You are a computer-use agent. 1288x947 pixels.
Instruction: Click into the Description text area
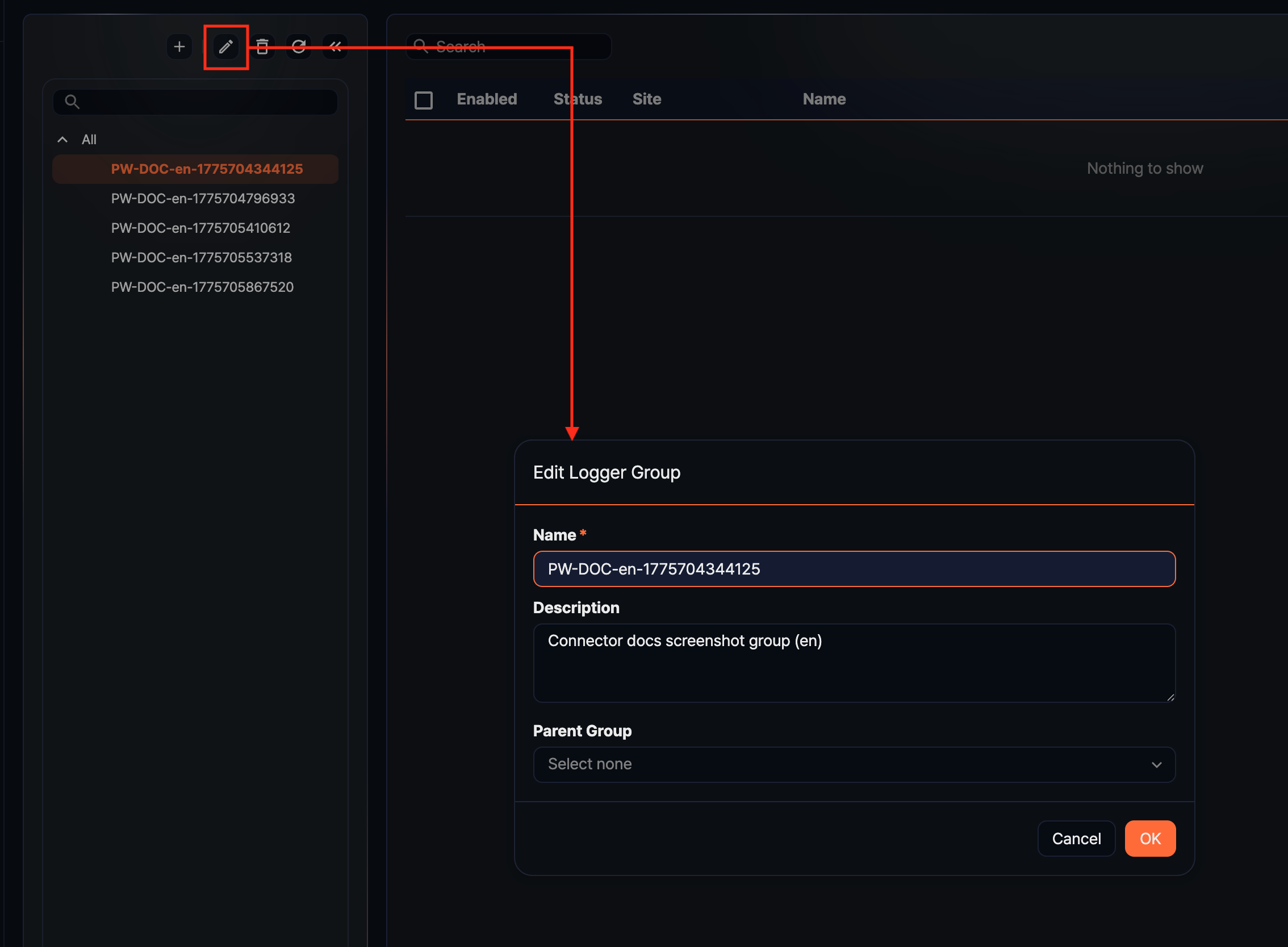pyautogui.click(x=854, y=663)
